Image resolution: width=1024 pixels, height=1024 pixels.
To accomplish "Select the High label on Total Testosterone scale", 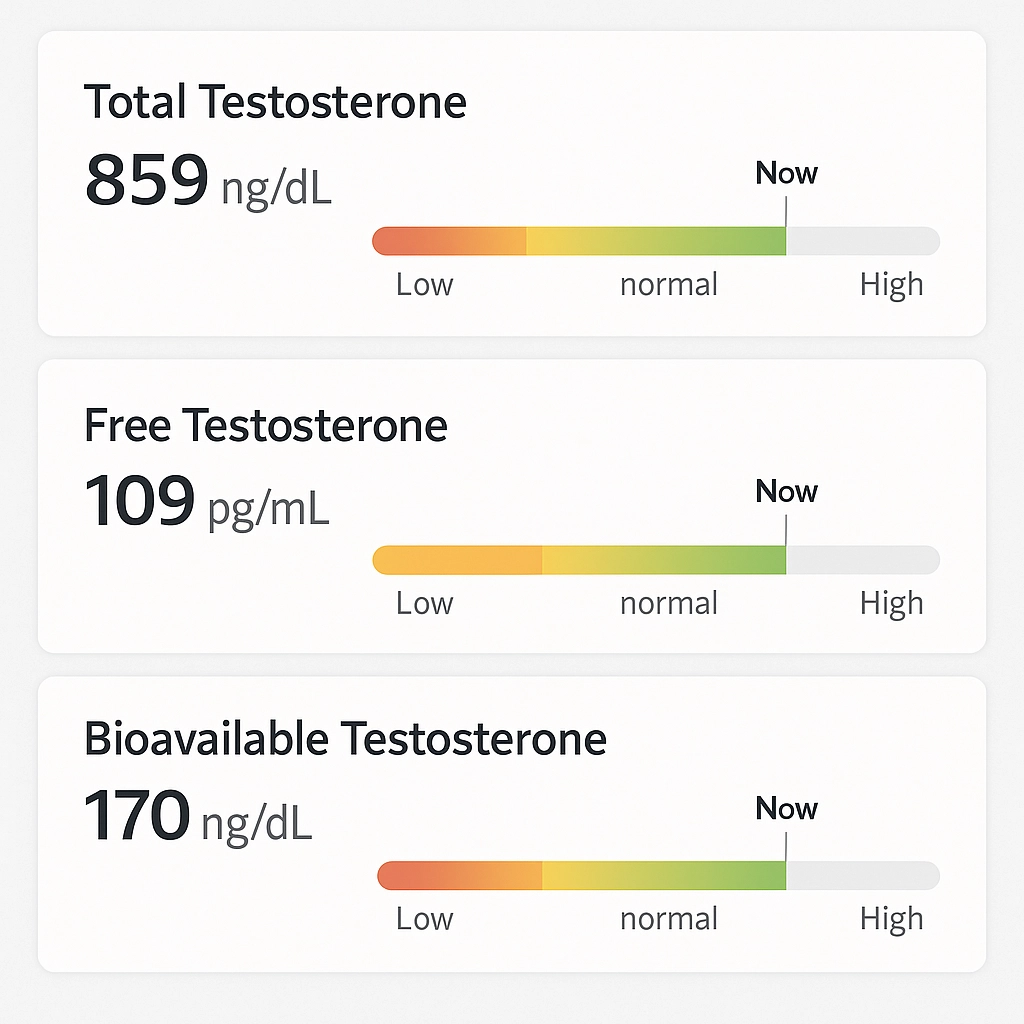I will tap(891, 284).
